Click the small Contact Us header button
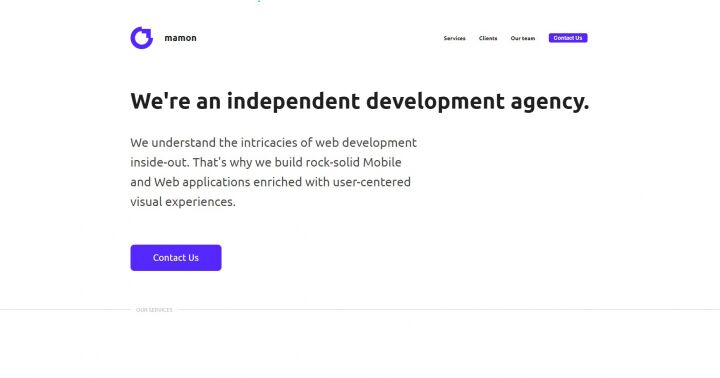The height and width of the screenshot is (378, 720). pyautogui.click(x=568, y=38)
